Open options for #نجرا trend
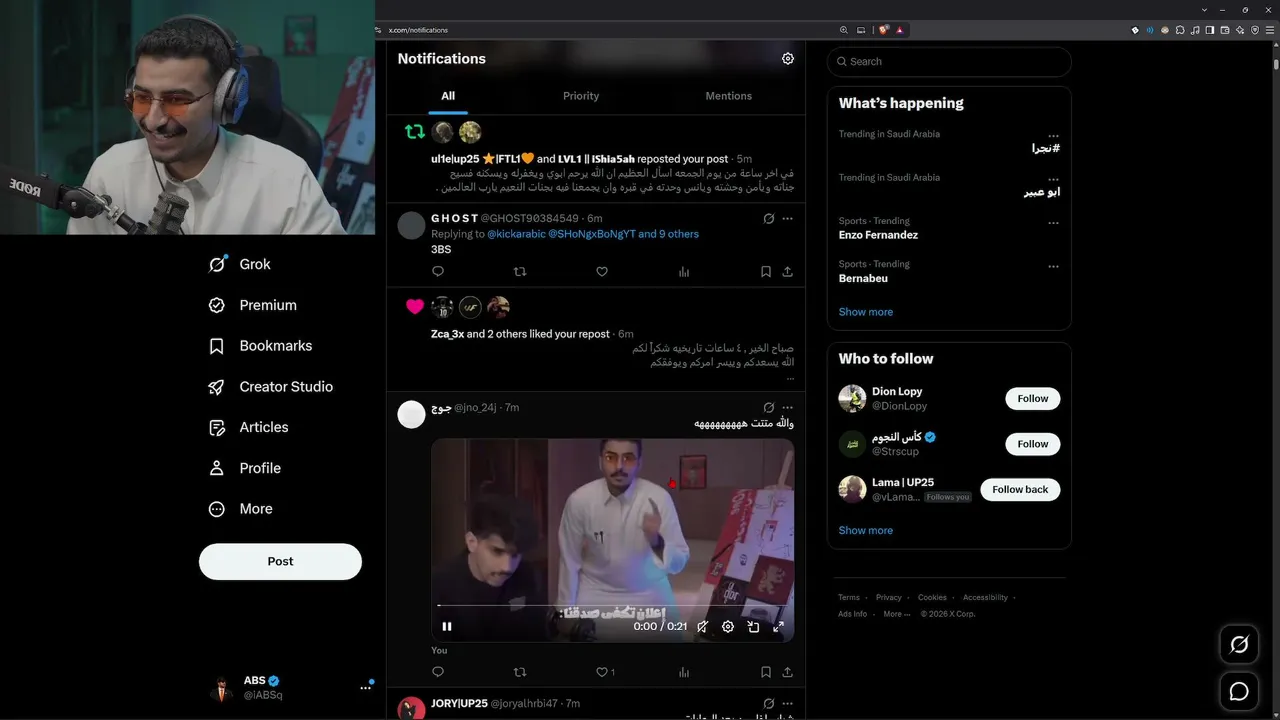This screenshot has width=1280, height=720. click(x=1053, y=135)
